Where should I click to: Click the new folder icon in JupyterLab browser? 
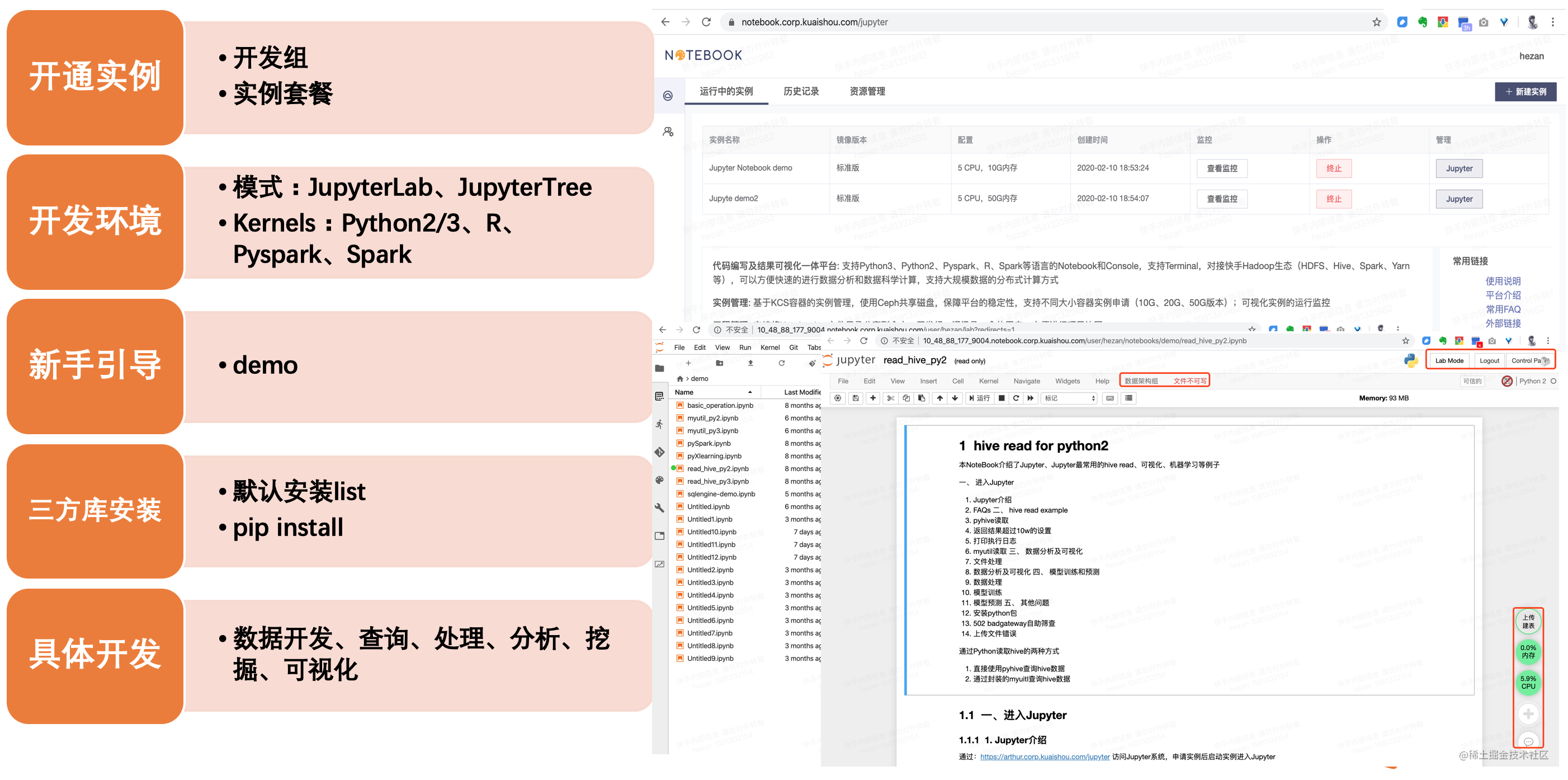(720, 363)
